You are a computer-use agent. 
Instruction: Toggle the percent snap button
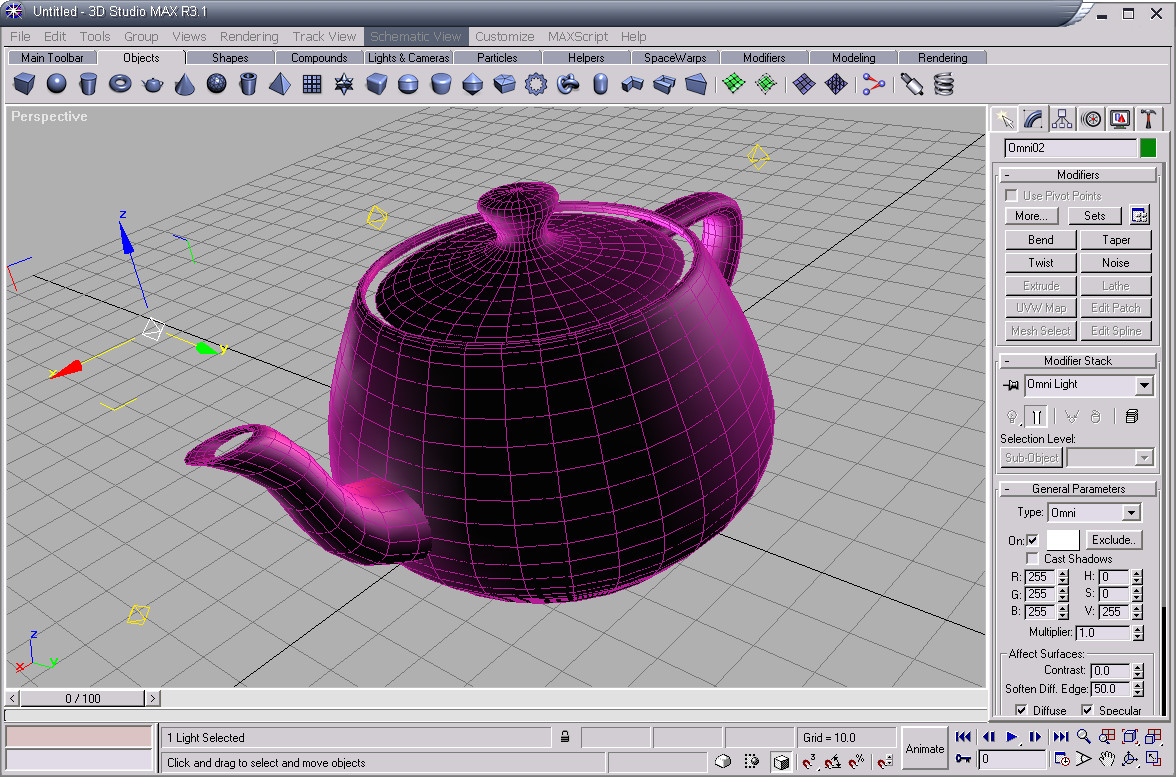click(x=856, y=762)
